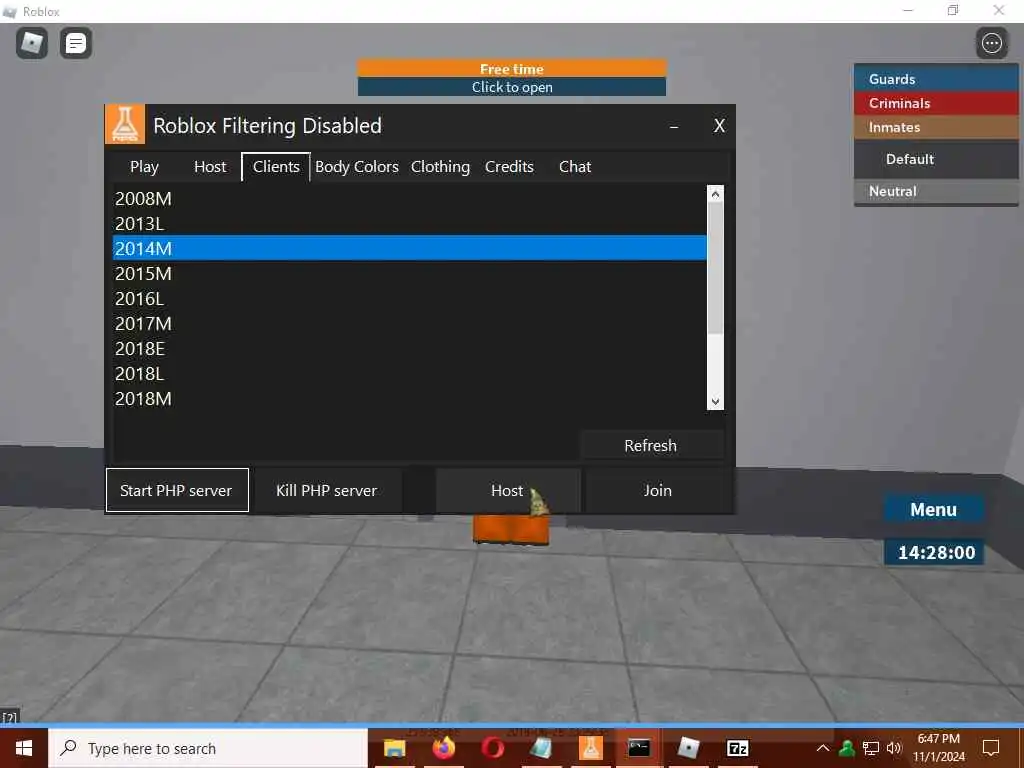Switch to the Play tab

(x=144, y=167)
